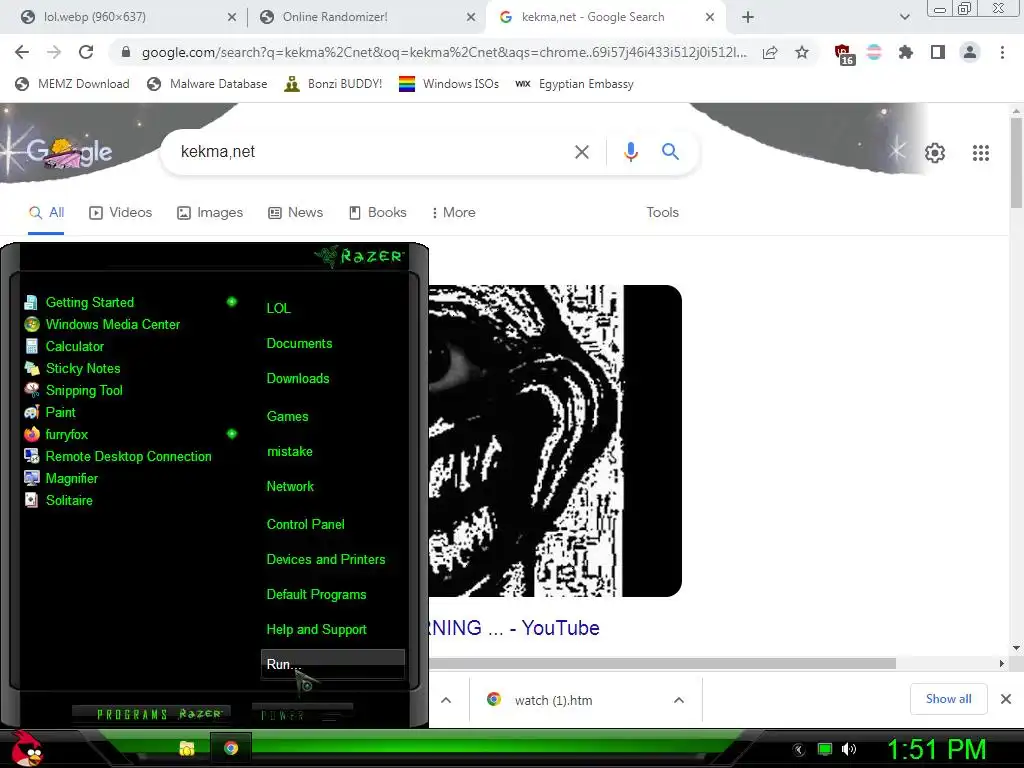Close the lol.webp tab
Screen dimensions: 1024x768
pos(232,18)
